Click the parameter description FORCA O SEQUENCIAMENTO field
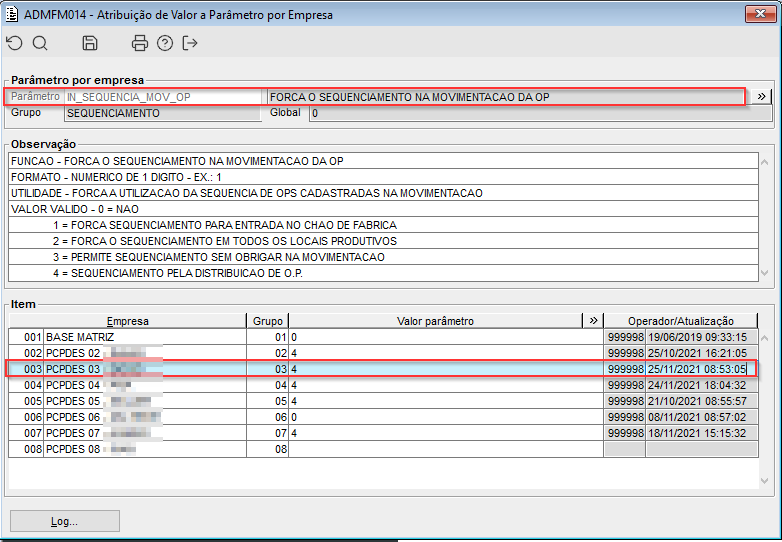782x542 pixels. [x=506, y=97]
